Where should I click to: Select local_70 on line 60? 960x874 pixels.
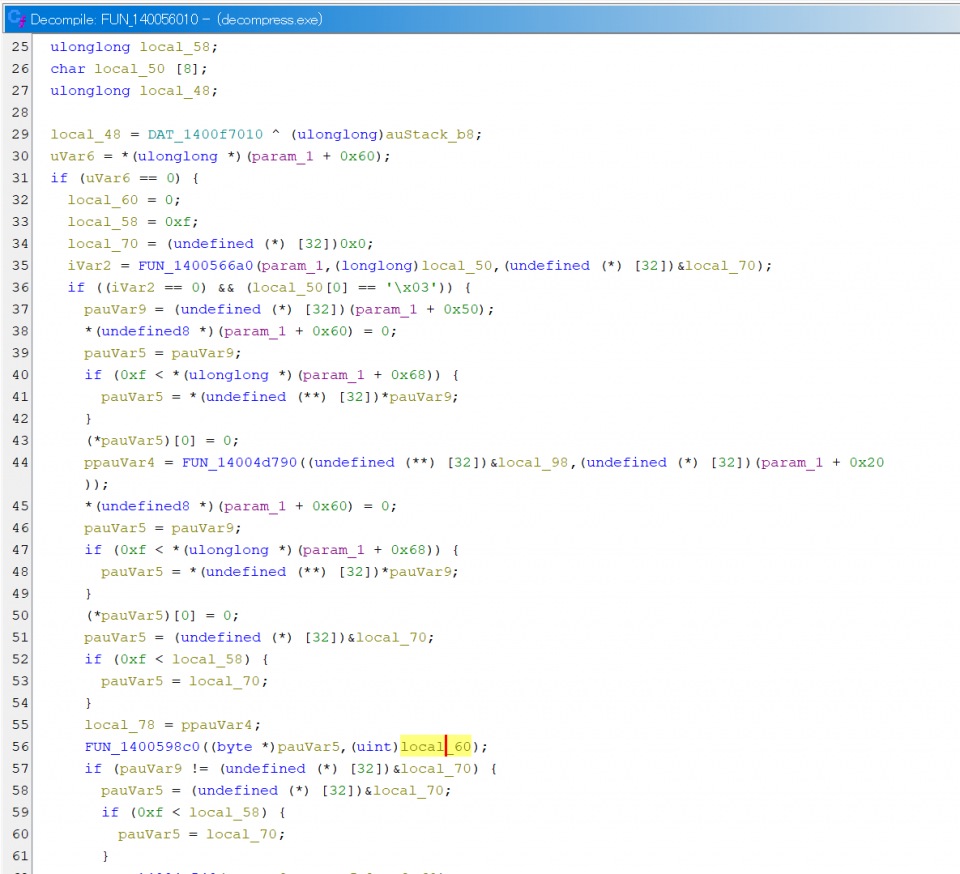241,835
